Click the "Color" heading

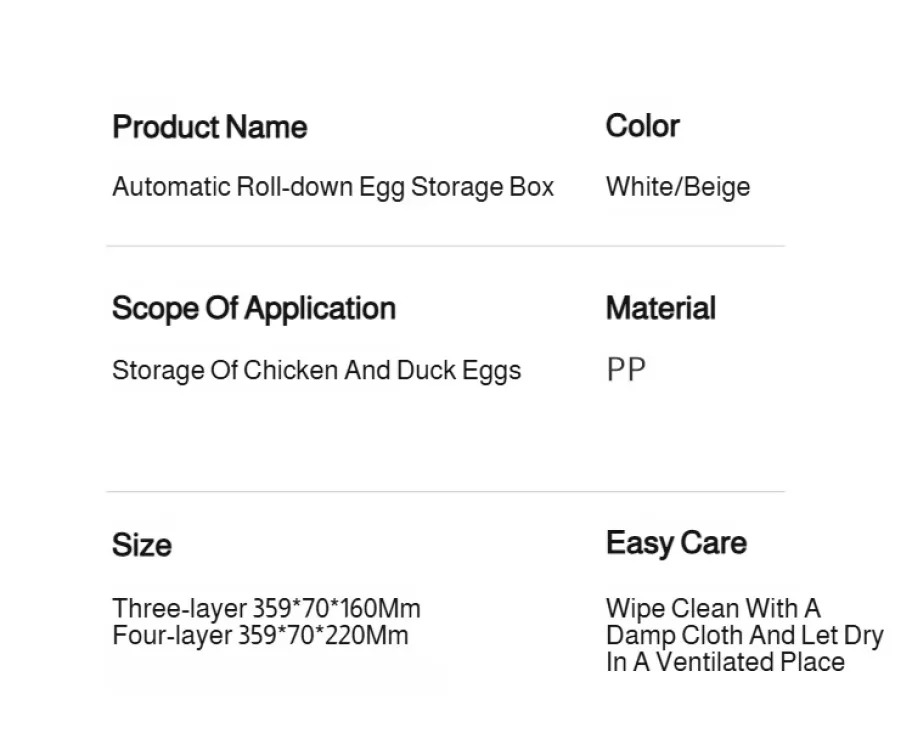coord(642,126)
